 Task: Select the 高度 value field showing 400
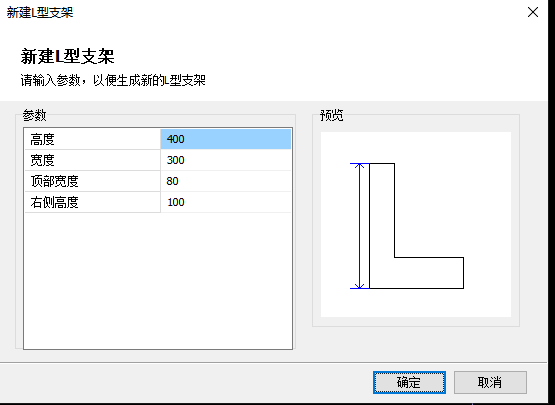(225, 139)
